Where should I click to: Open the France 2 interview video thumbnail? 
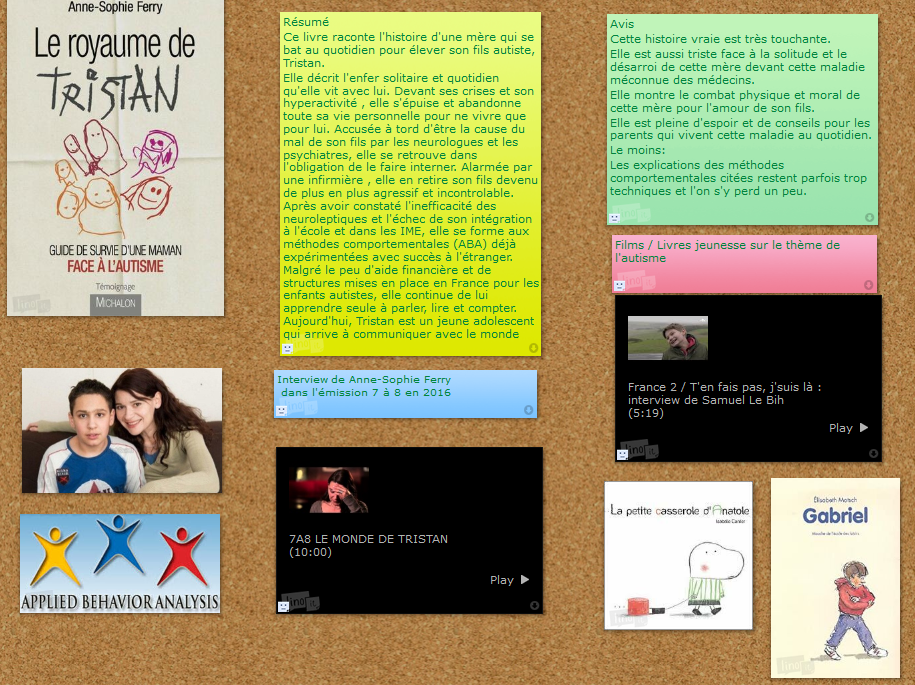668,338
